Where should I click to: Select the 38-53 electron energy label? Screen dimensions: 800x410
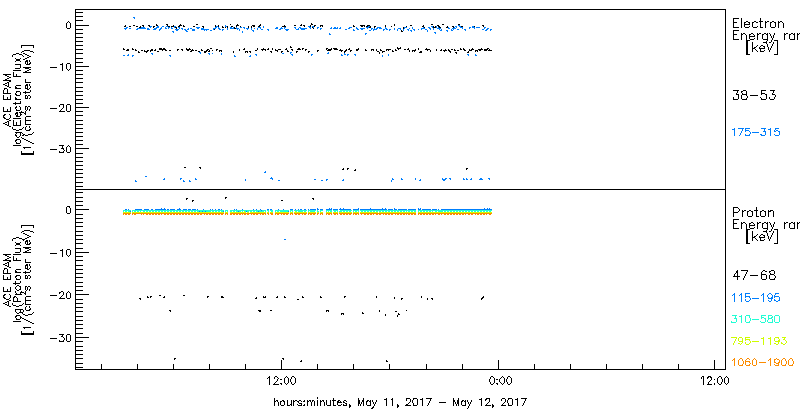pyautogui.click(x=754, y=95)
